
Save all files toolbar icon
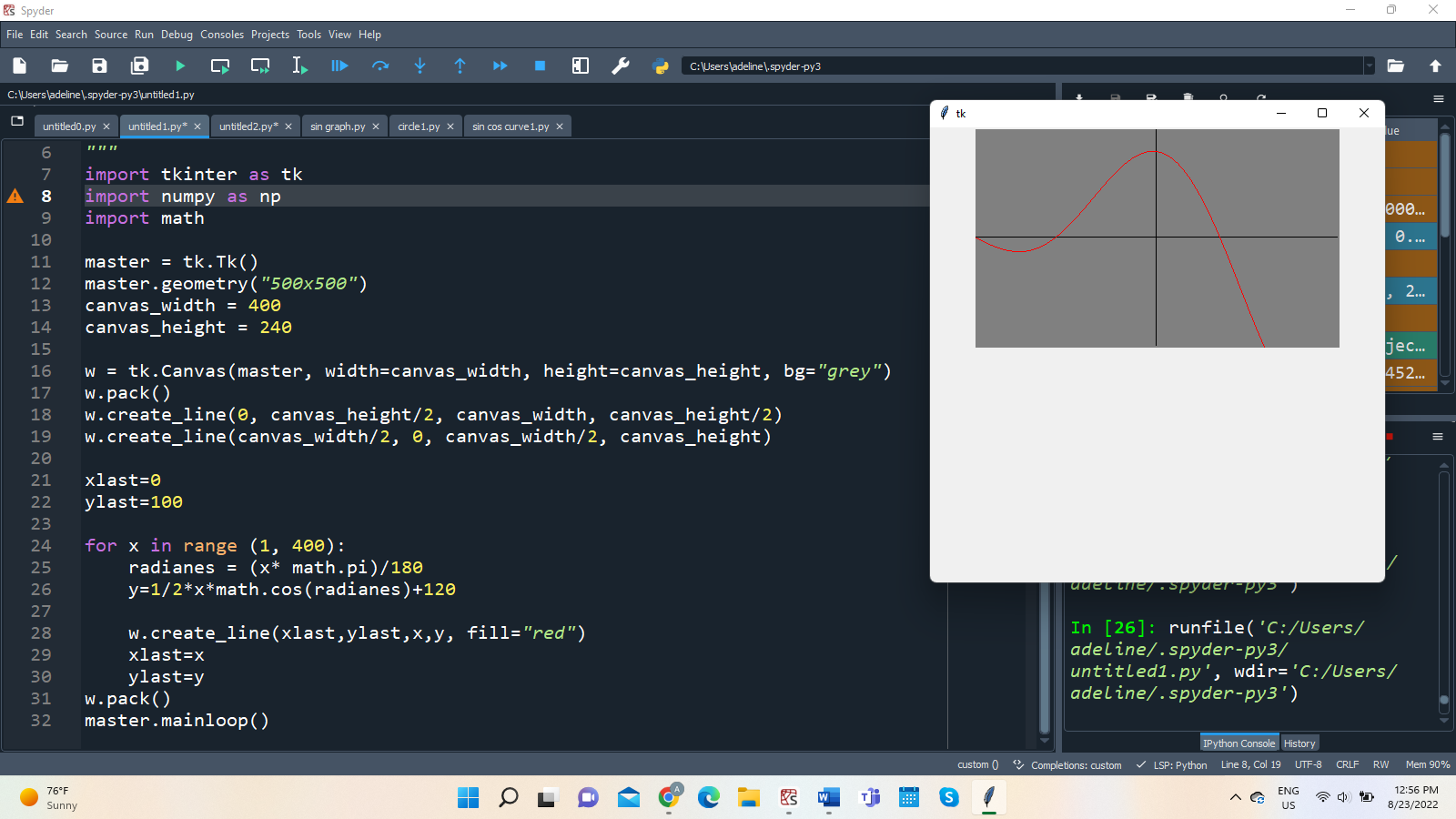139,66
